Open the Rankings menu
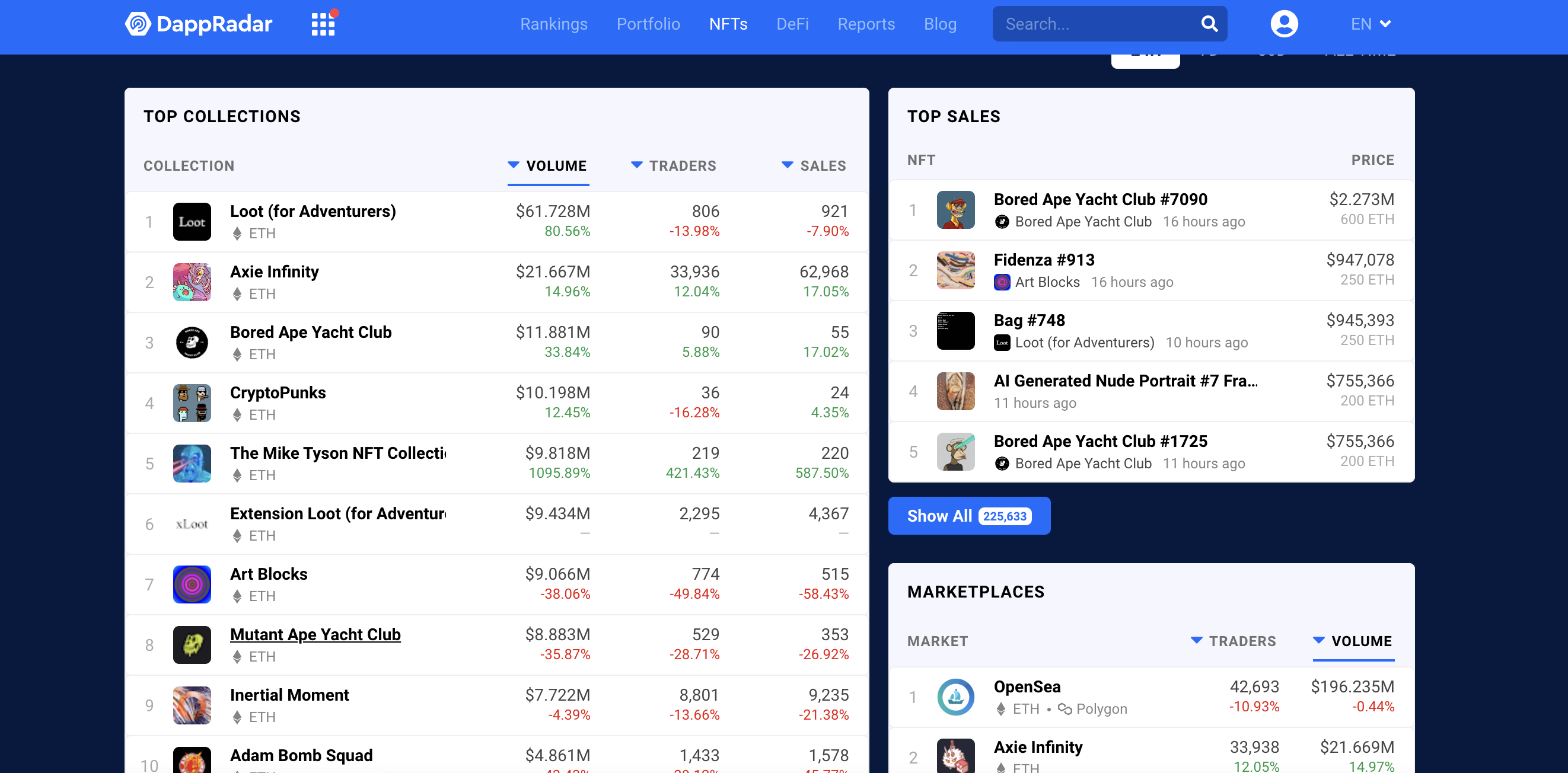Screen dimensions: 1568x773 tap(554, 24)
